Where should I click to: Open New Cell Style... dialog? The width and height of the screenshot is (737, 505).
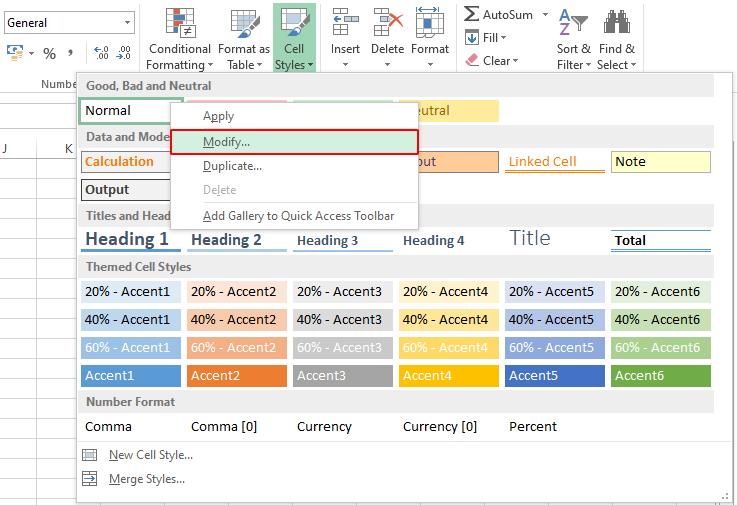pos(151,455)
